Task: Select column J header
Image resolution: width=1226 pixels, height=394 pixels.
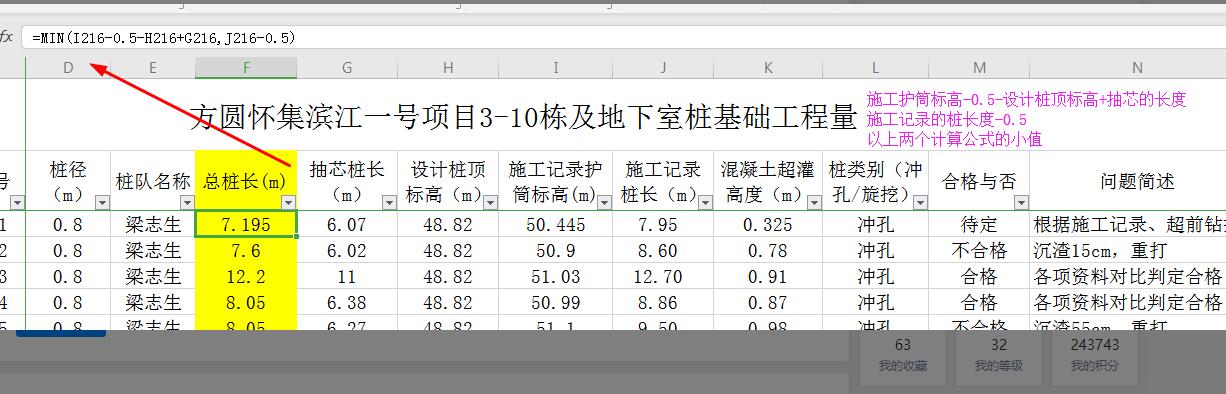Action: coord(663,67)
